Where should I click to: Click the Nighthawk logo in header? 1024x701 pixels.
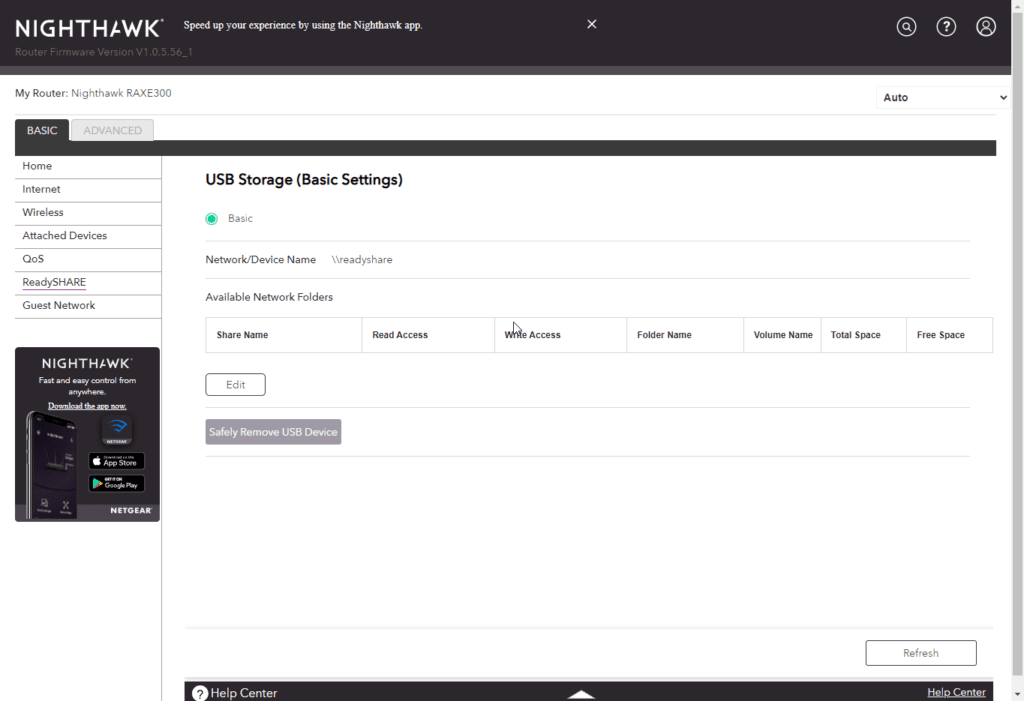coord(90,29)
